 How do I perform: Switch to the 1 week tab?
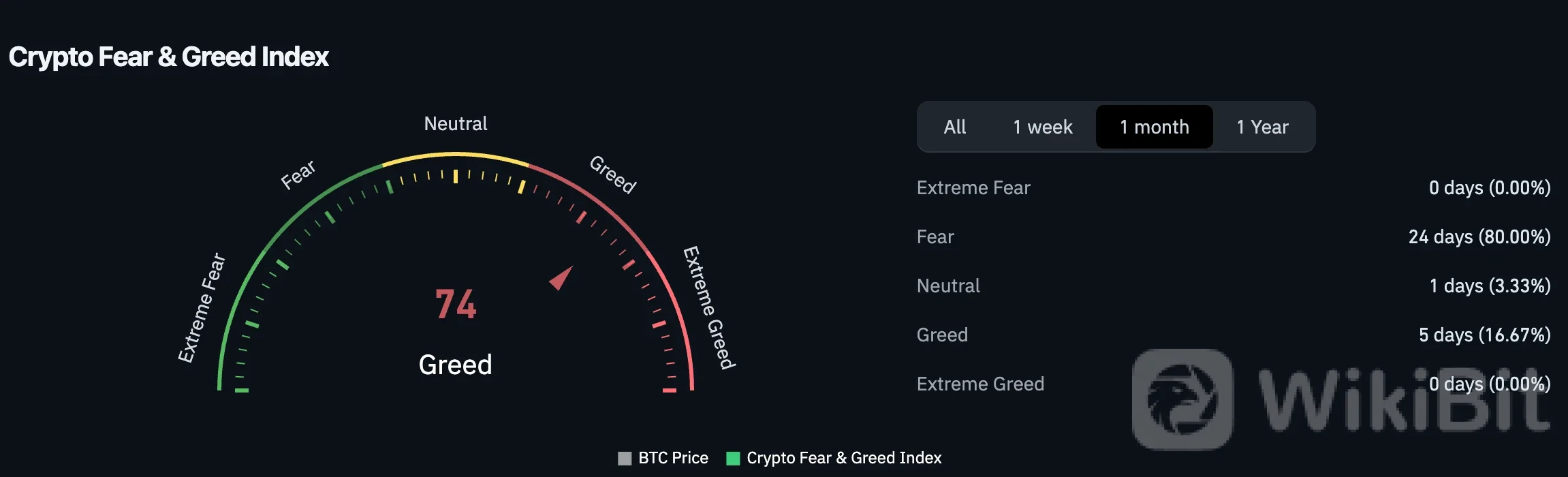pyautogui.click(x=1042, y=127)
